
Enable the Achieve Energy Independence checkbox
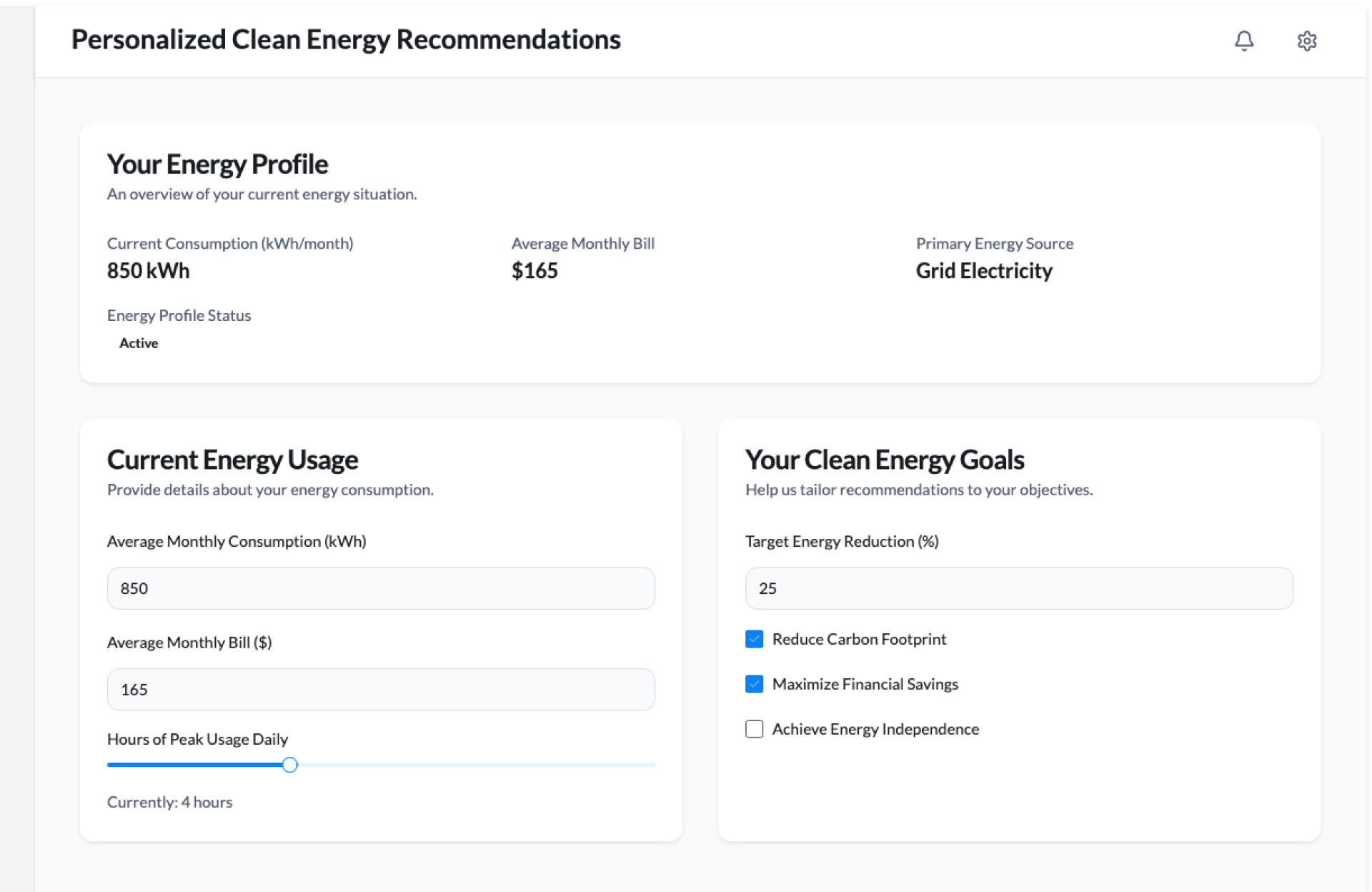[754, 729]
